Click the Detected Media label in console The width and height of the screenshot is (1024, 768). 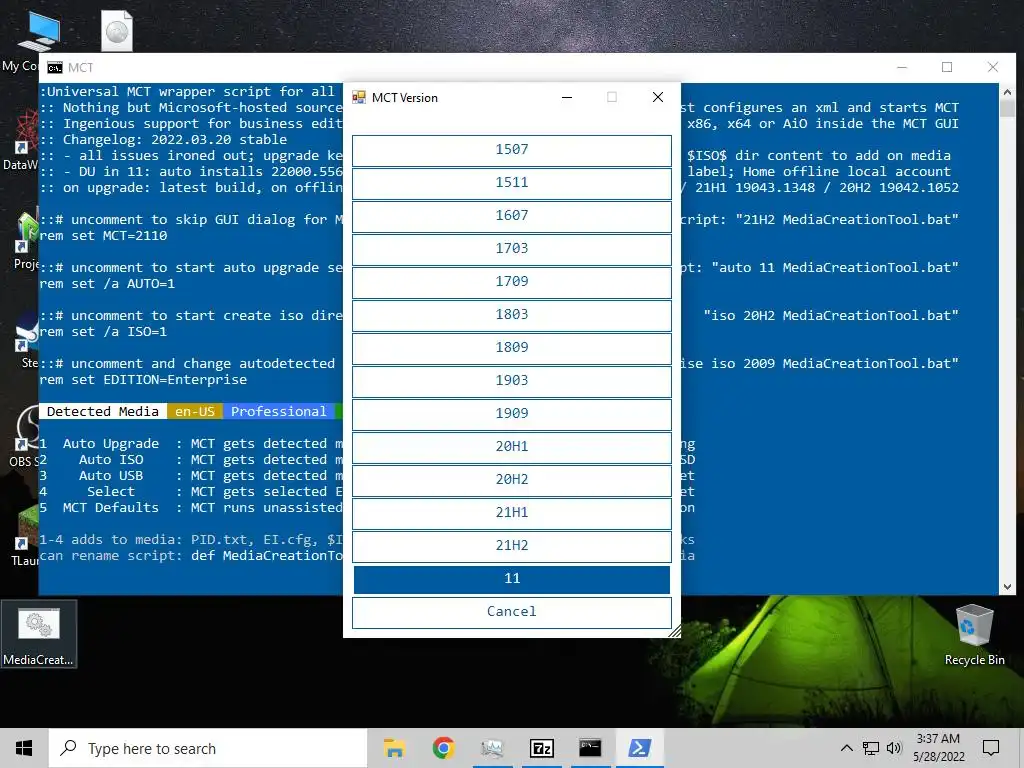(103, 411)
